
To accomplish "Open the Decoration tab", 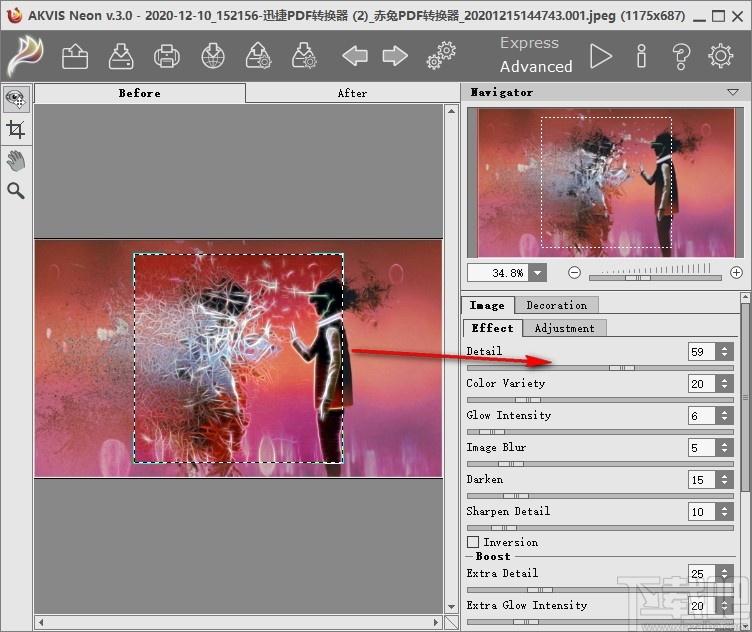I will point(556,305).
